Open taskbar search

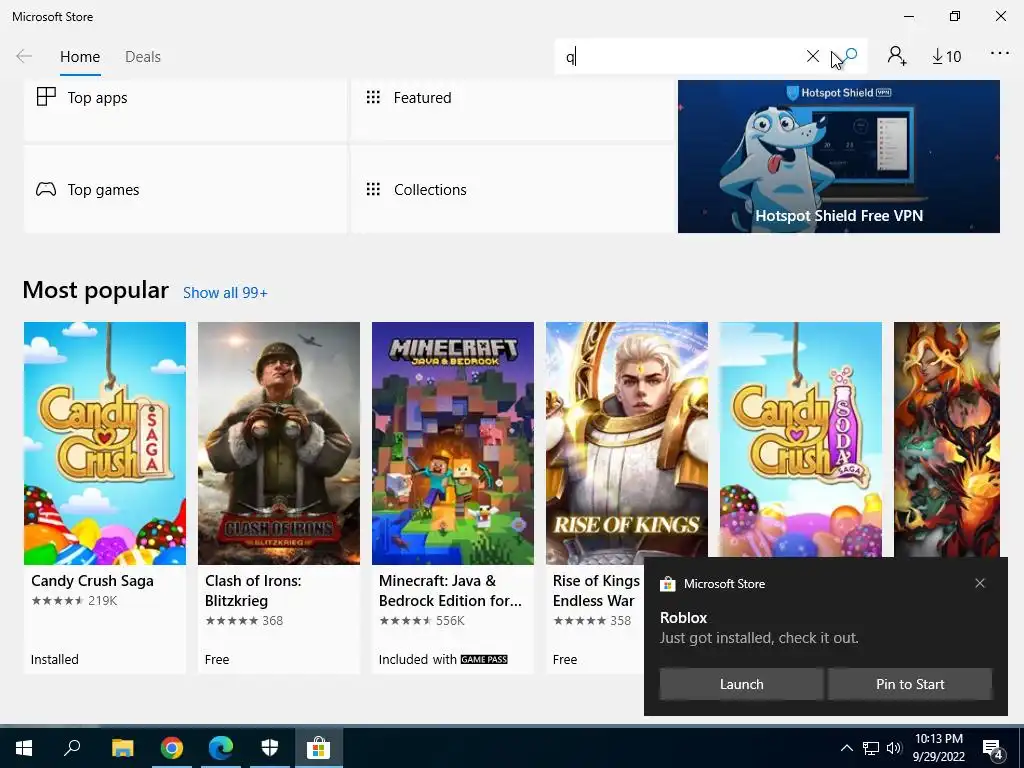(x=72, y=747)
